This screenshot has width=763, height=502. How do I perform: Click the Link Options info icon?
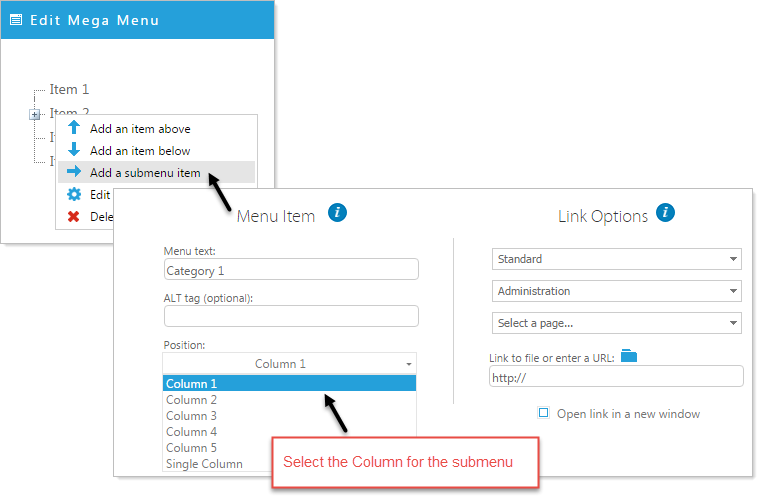click(x=665, y=213)
